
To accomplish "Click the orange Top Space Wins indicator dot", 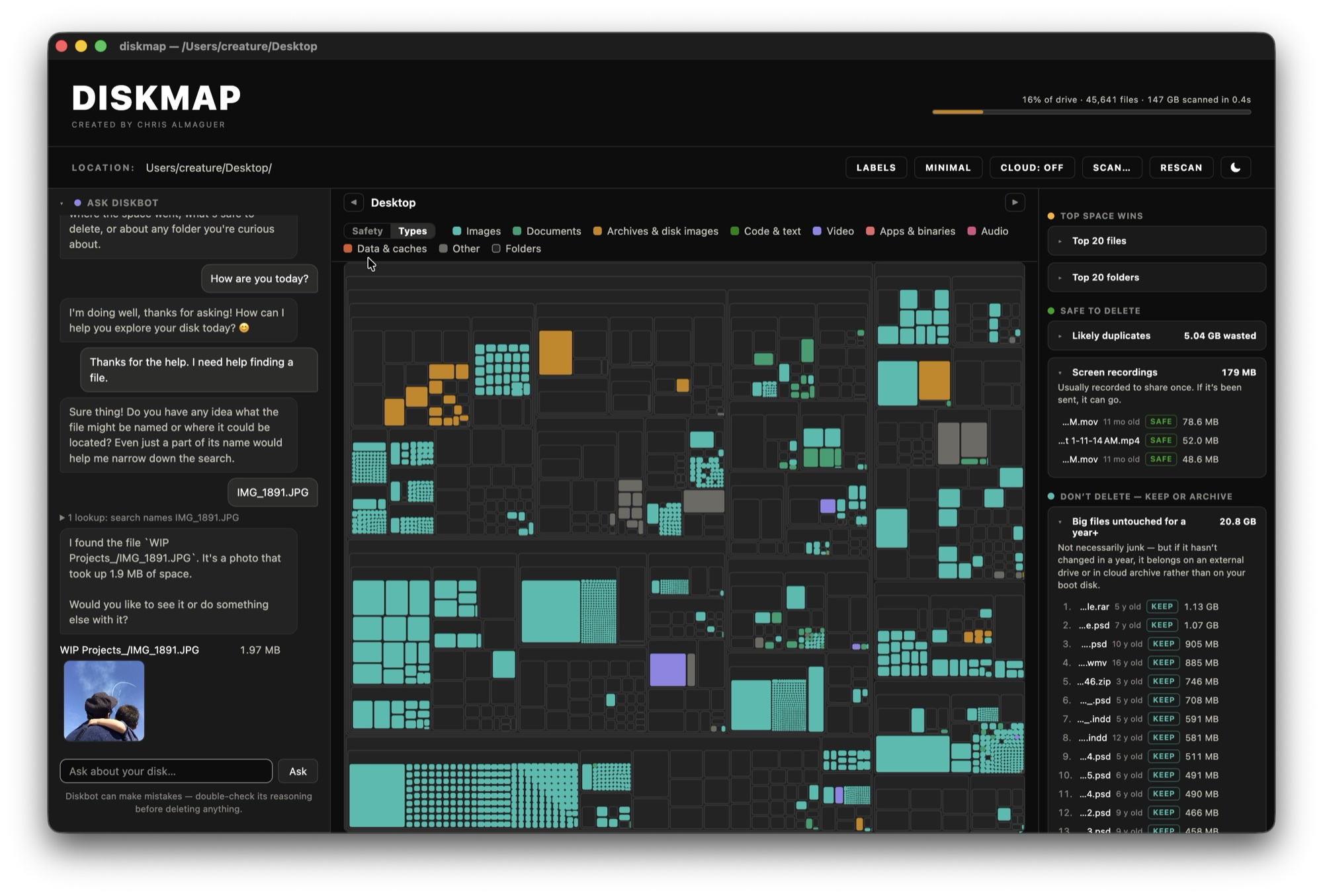I will click(x=1051, y=216).
